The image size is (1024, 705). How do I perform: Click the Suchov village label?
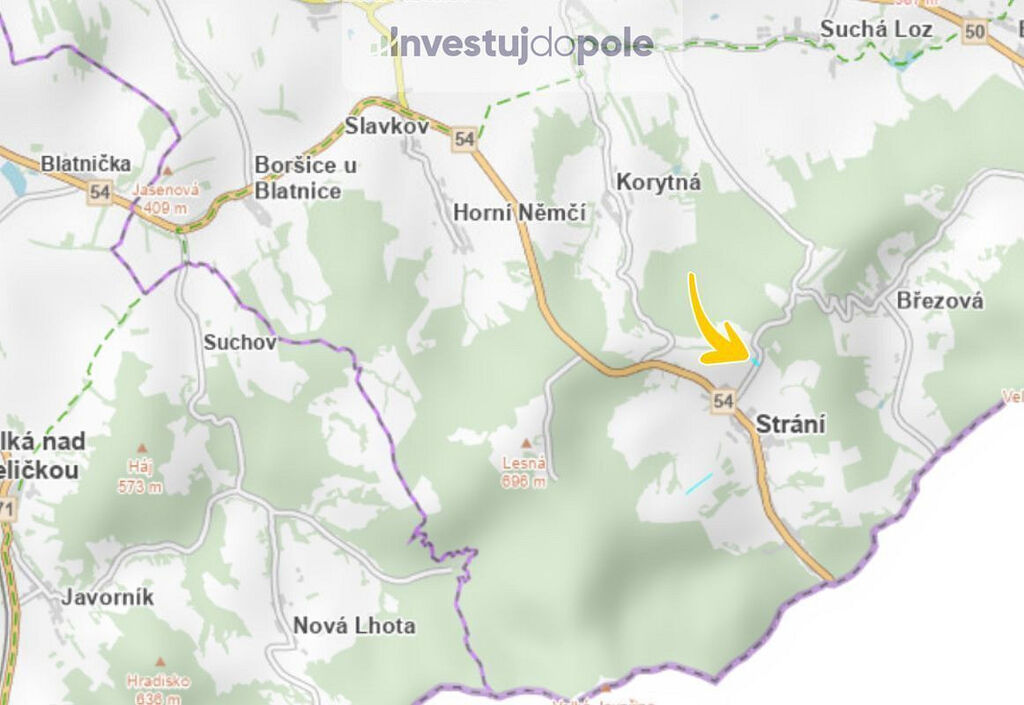pos(240,342)
